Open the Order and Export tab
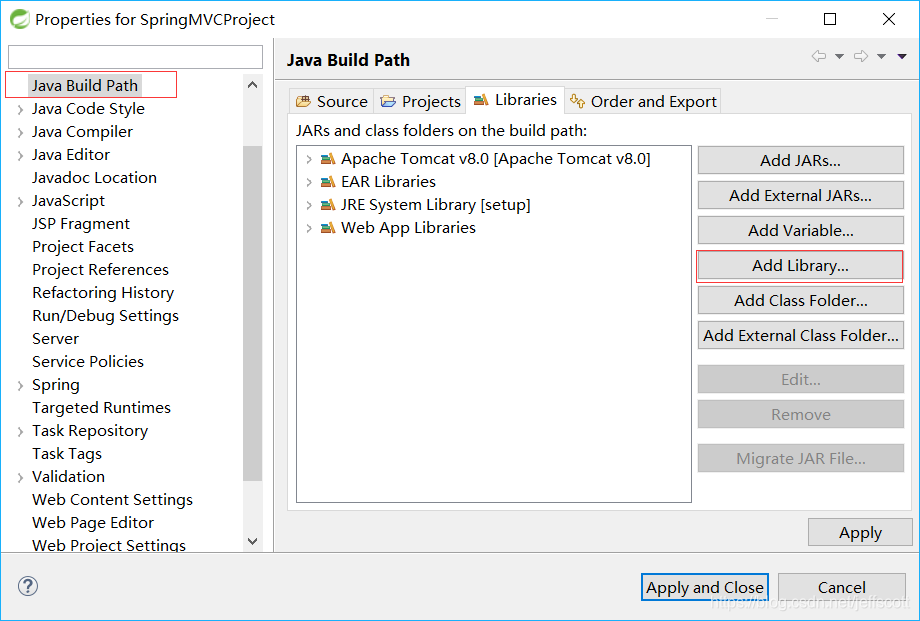Viewport: 920px width, 621px height. click(643, 101)
